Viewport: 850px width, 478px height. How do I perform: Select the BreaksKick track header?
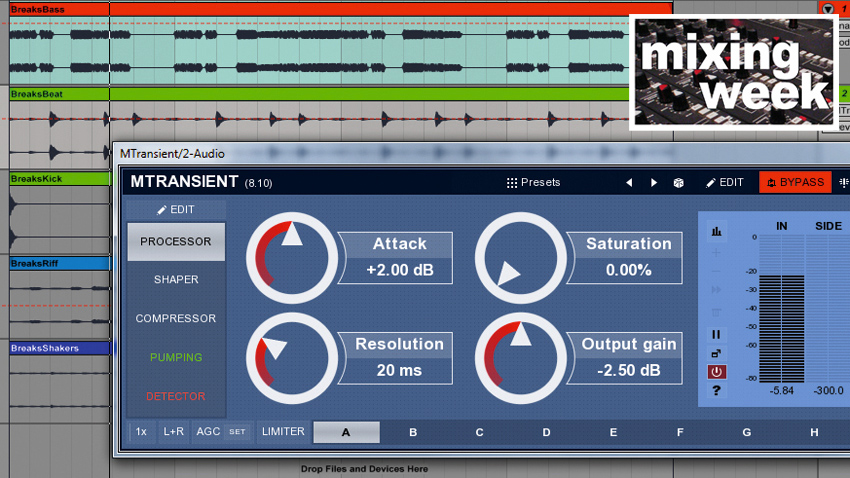point(60,178)
